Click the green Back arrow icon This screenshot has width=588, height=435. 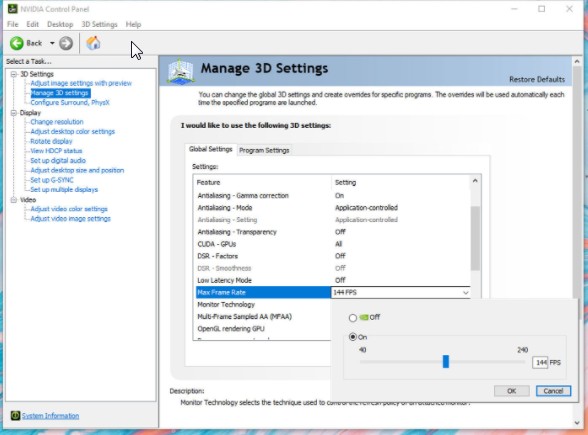(x=16, y=43)
